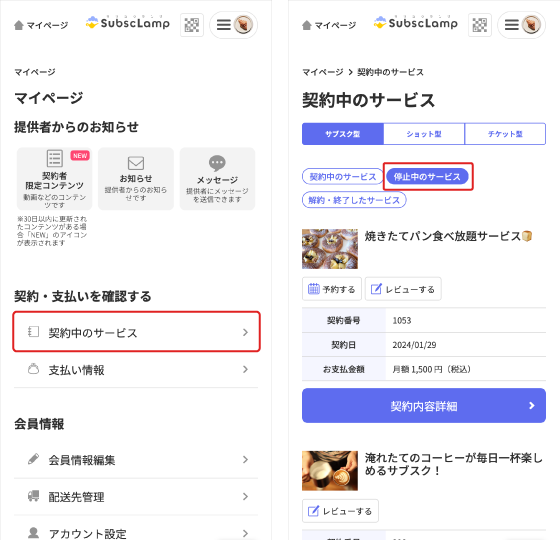Click レビューする button for bread service
The image size is (560, 540).
coord(403,289)
